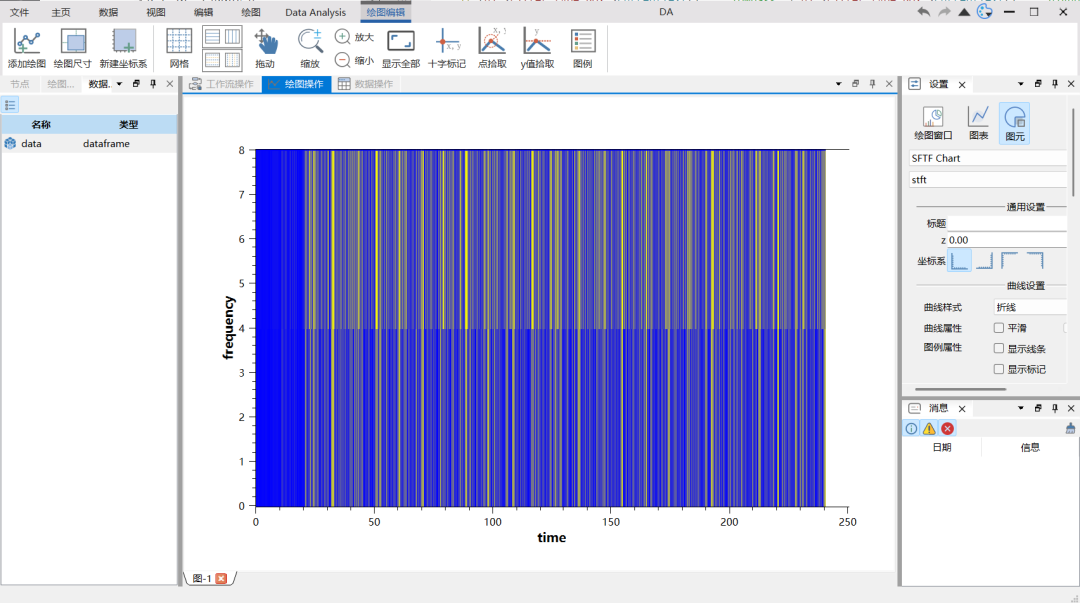
Task: Open left data panel dropdown arrow
Action: click(x=119, y=84)
